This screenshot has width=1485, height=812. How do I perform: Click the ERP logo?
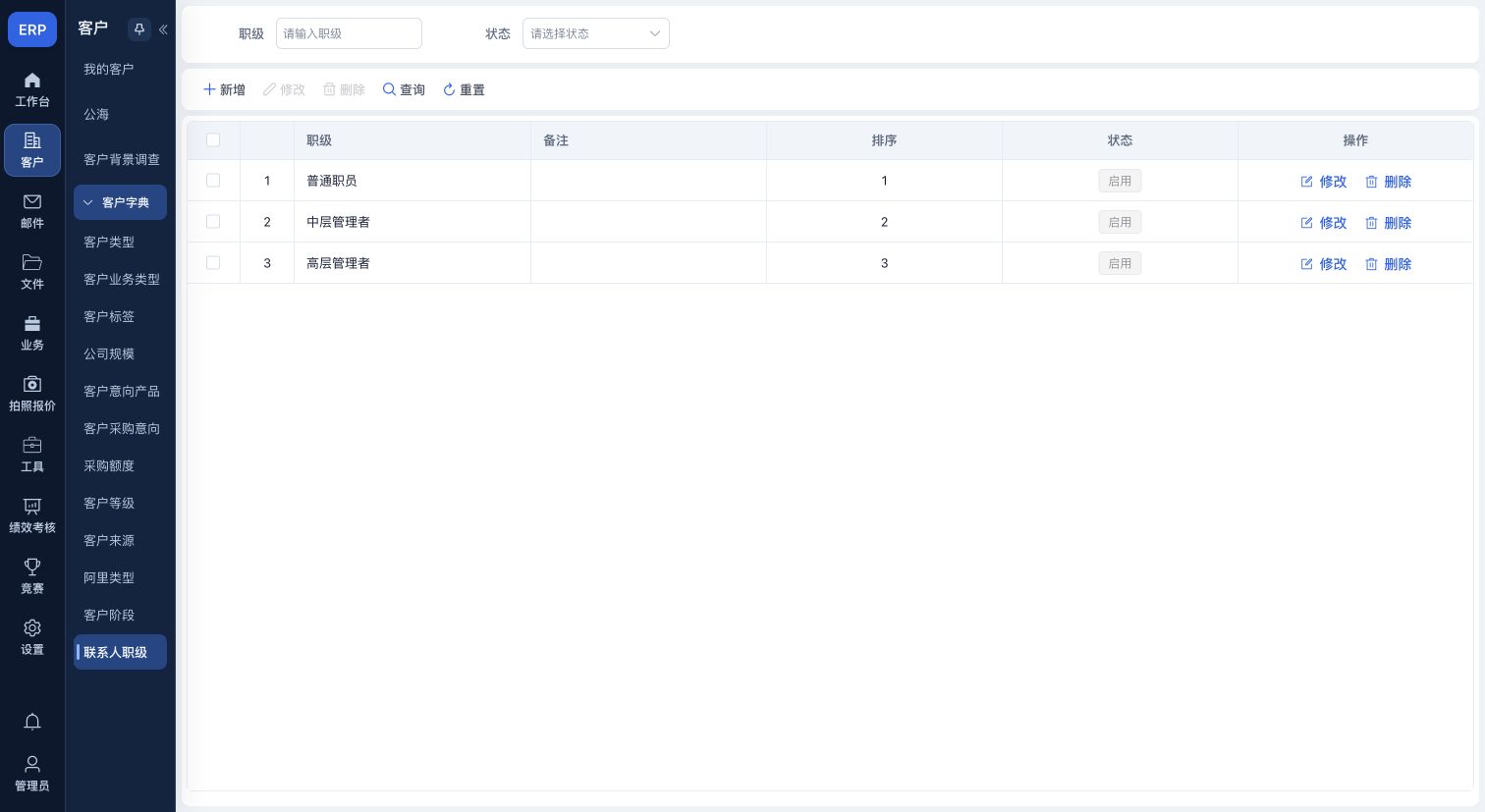32,29
